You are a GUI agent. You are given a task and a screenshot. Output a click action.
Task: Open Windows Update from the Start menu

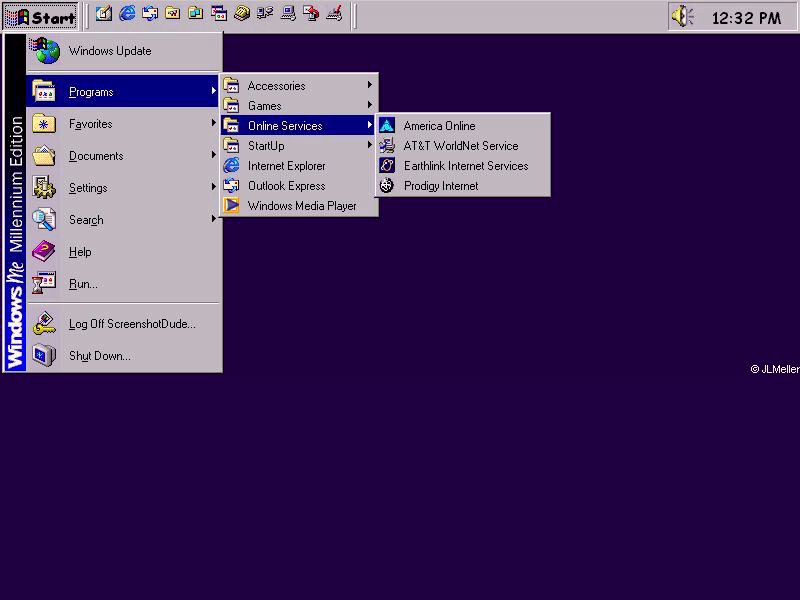click(124, 51)
